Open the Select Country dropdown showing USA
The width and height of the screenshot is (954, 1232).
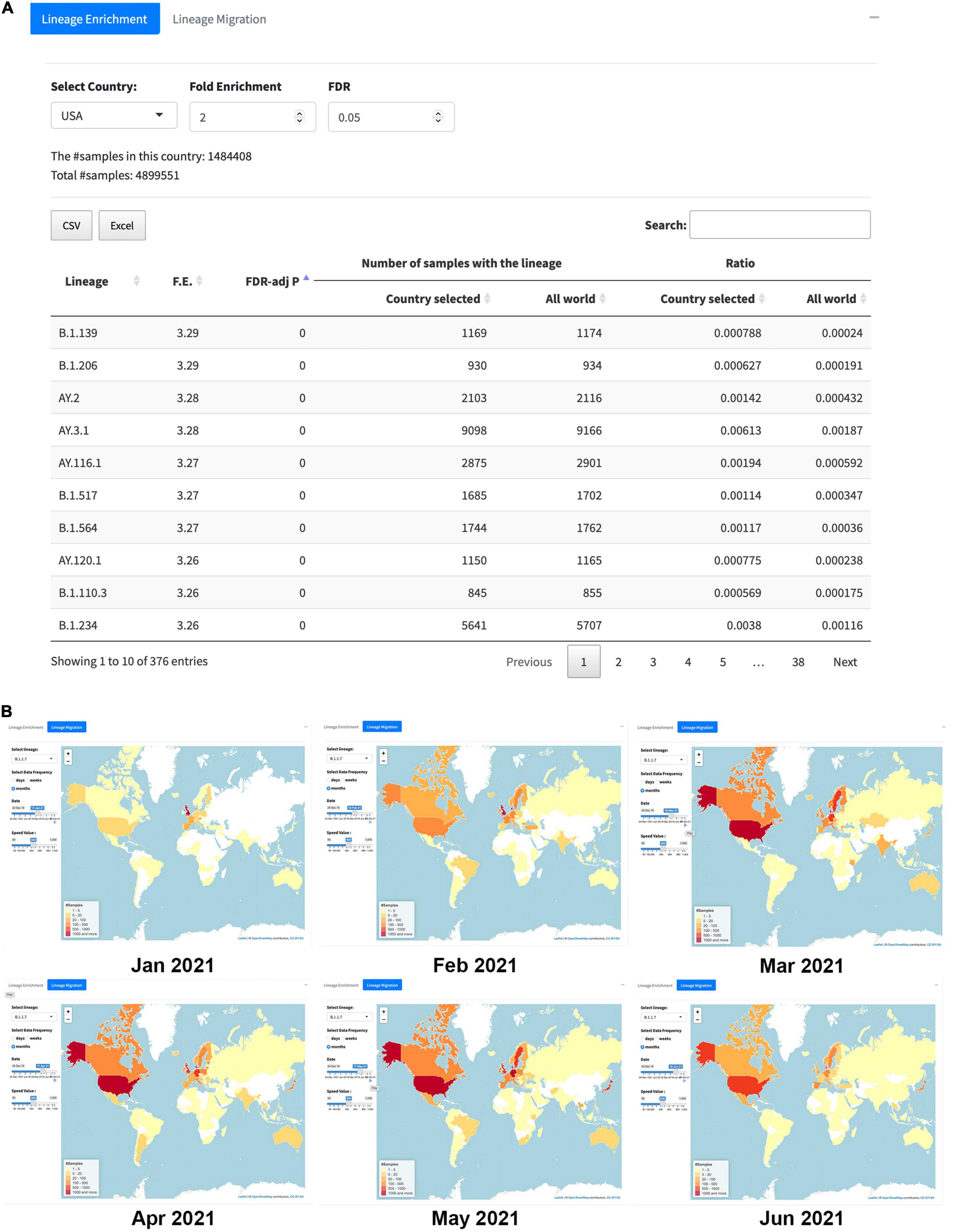114,116
